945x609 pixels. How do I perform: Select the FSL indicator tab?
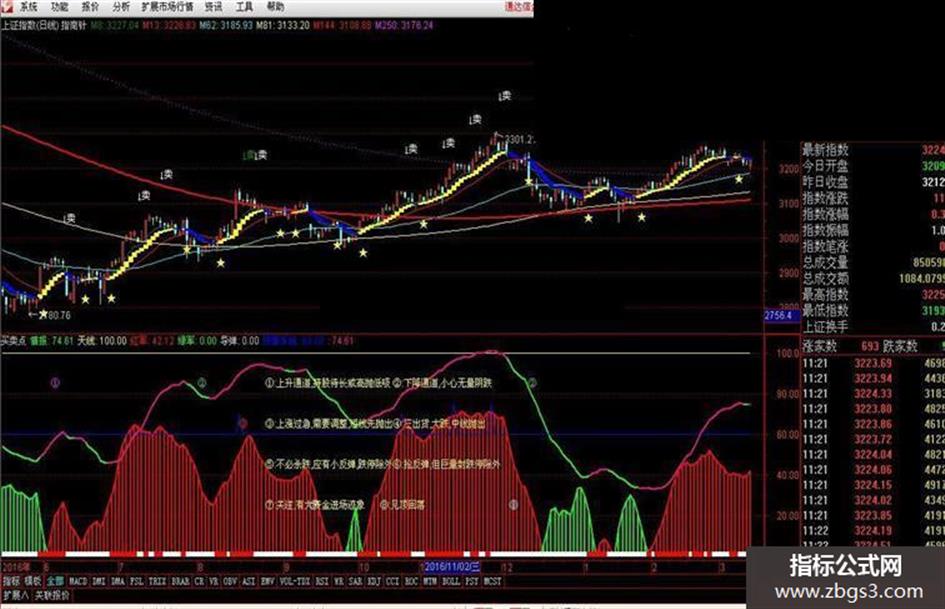137,581
